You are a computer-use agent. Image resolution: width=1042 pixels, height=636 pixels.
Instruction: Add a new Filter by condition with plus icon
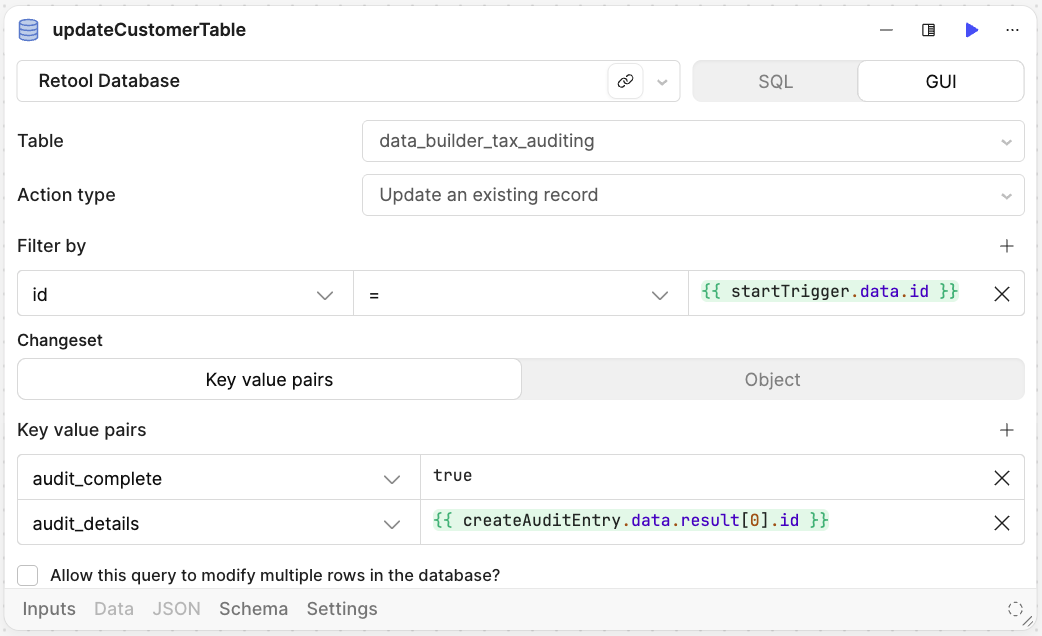(x=1007, y=246)
